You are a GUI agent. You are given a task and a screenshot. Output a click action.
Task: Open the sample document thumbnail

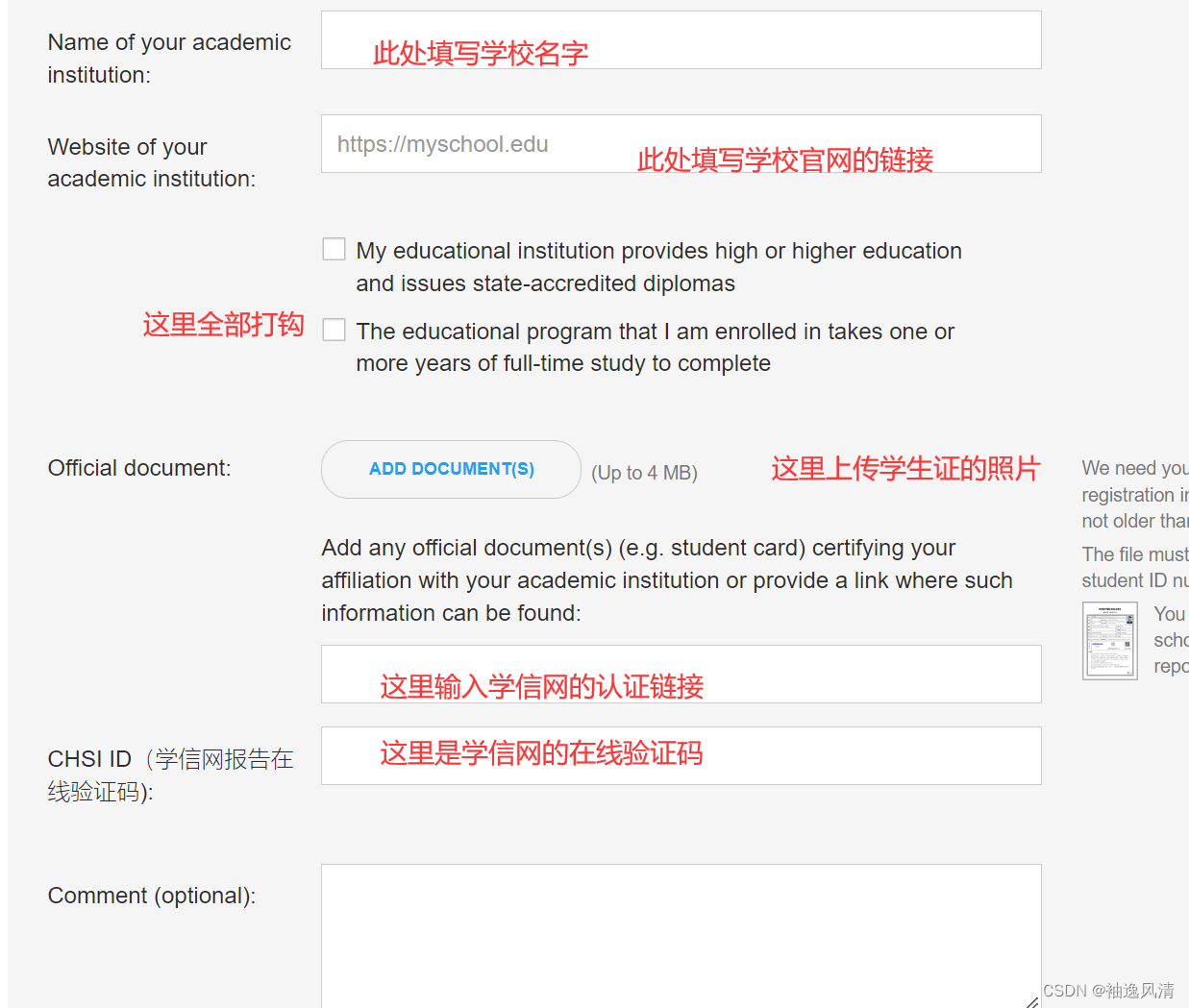pos(1110,641)
